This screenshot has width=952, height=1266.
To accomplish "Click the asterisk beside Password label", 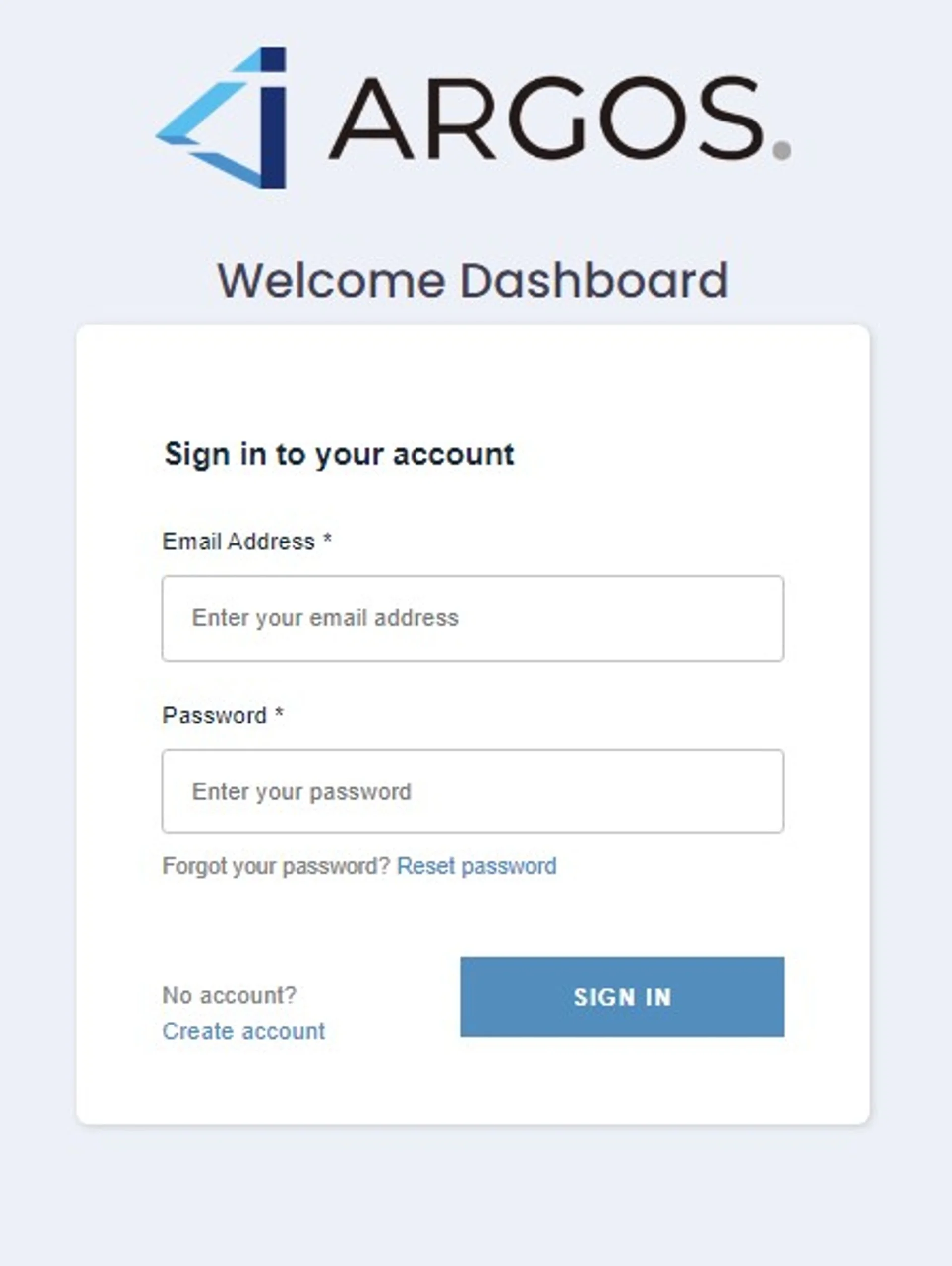I will pos(279,713).
